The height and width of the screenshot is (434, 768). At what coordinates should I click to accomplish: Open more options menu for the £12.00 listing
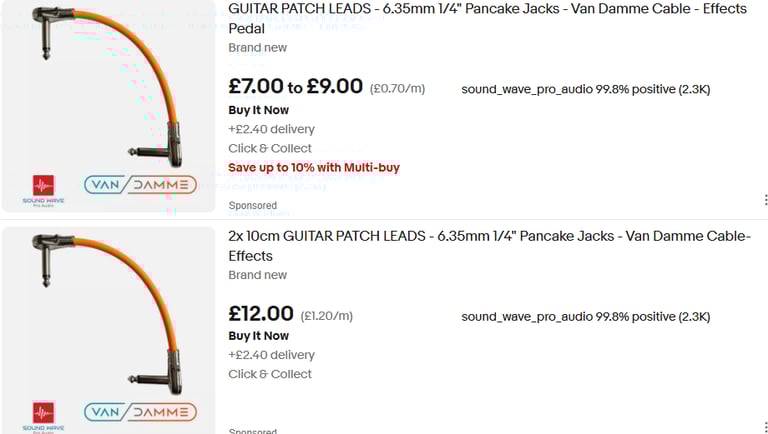tap(765, 426)
